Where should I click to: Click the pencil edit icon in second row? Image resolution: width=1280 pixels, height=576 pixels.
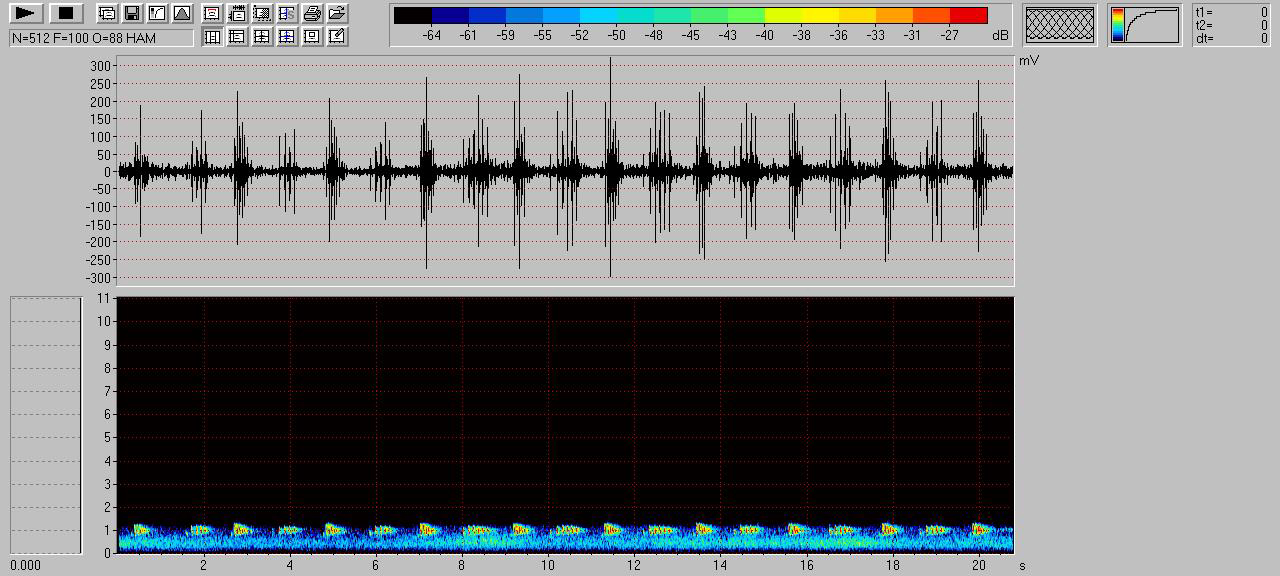[337, 37]
